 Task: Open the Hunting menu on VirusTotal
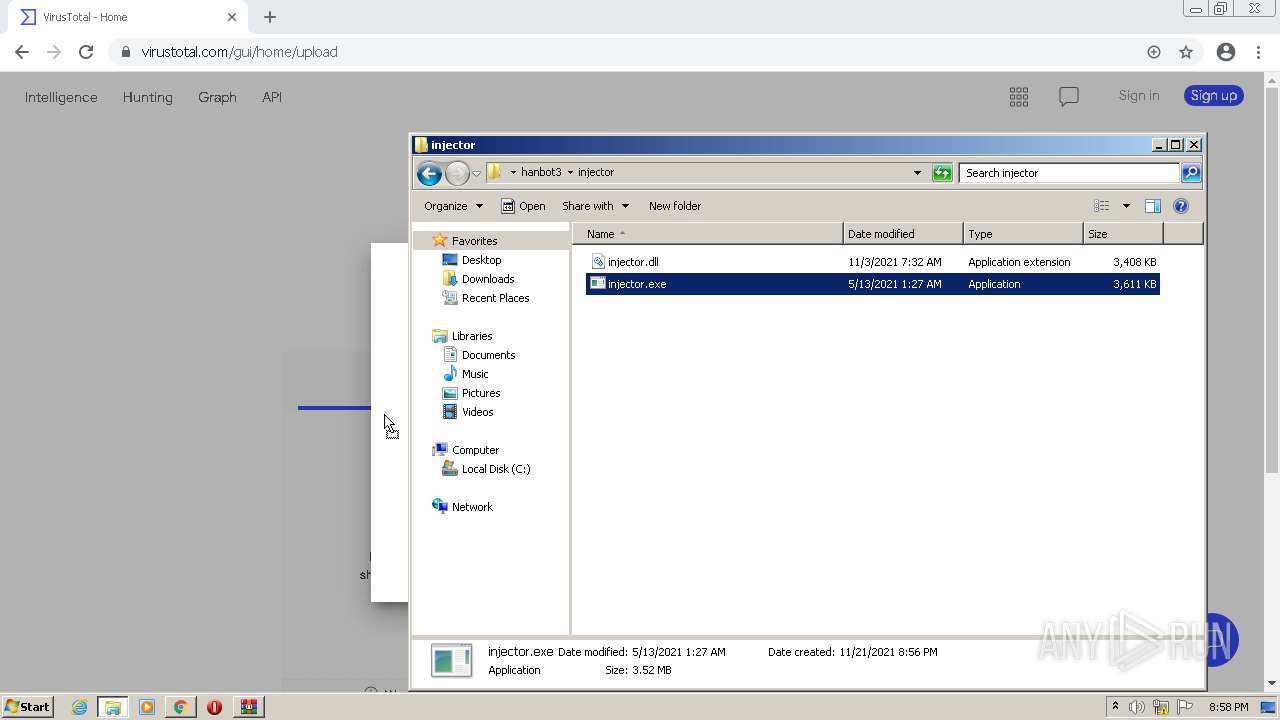pyautogui.click(x=147, y=97)
